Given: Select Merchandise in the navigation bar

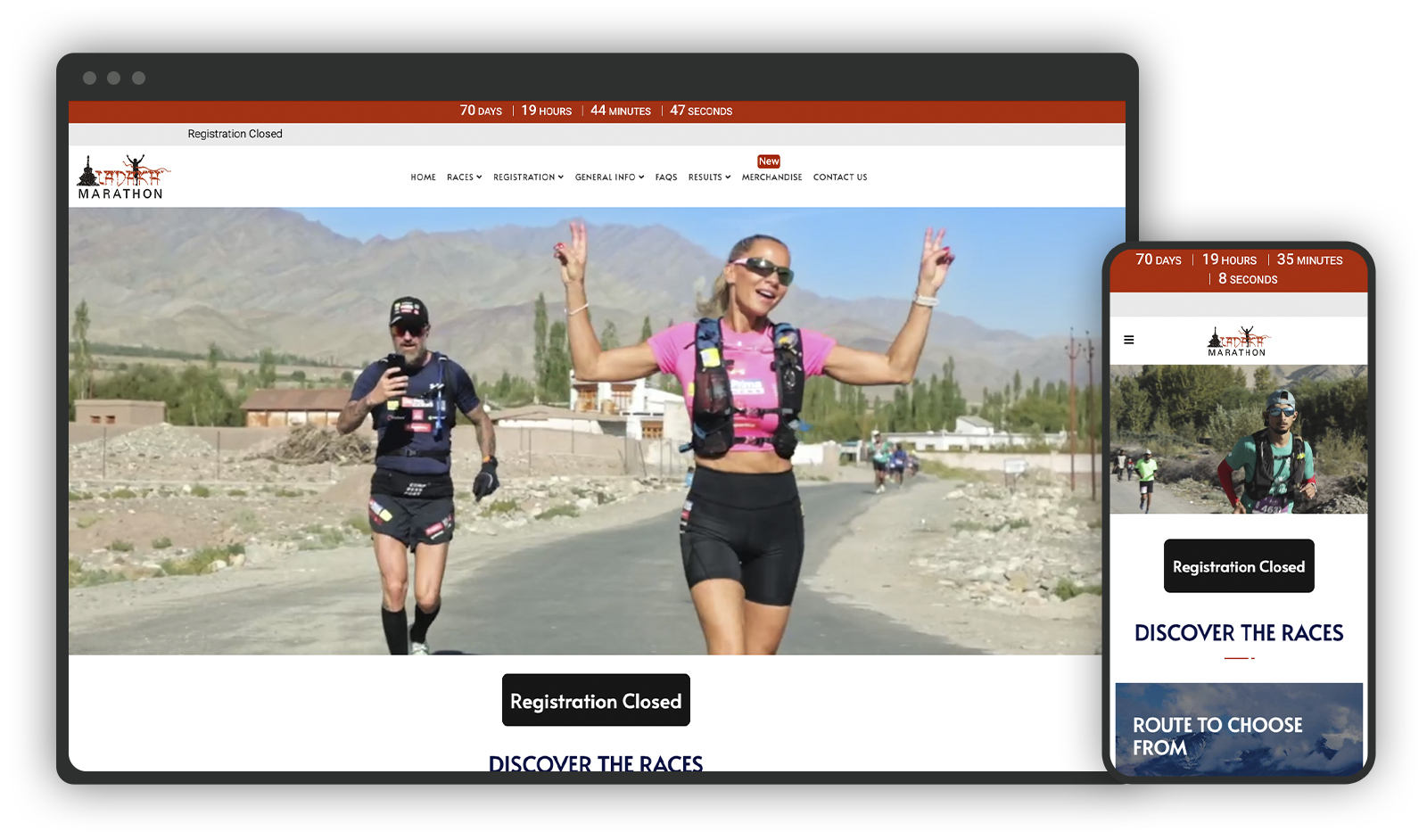Looking at the screenshot, I should [x=771, y=177].
